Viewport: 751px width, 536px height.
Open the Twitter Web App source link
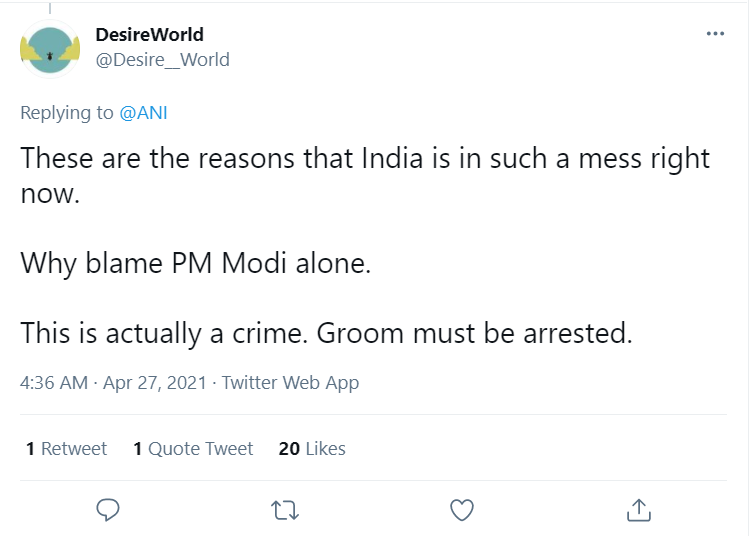coord(290,383)
